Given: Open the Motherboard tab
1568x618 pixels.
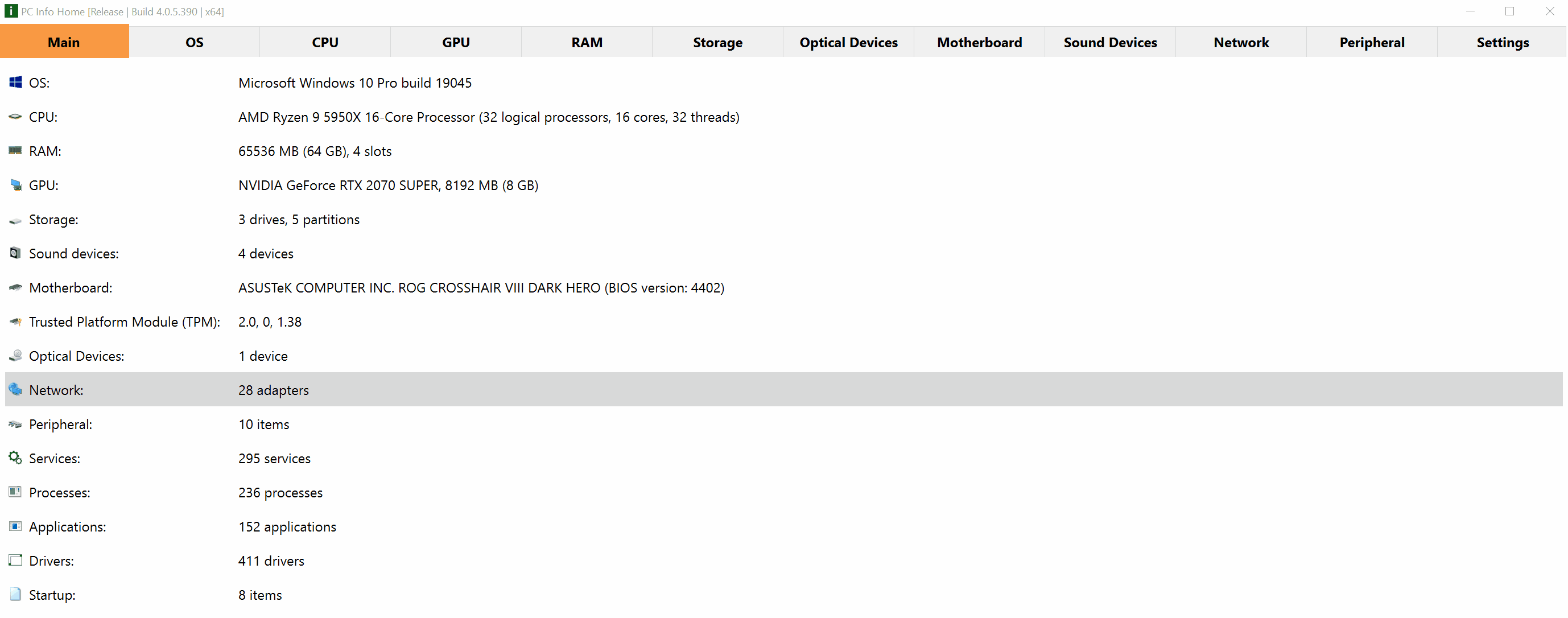Looking at the screenshot, I should 979,42.
